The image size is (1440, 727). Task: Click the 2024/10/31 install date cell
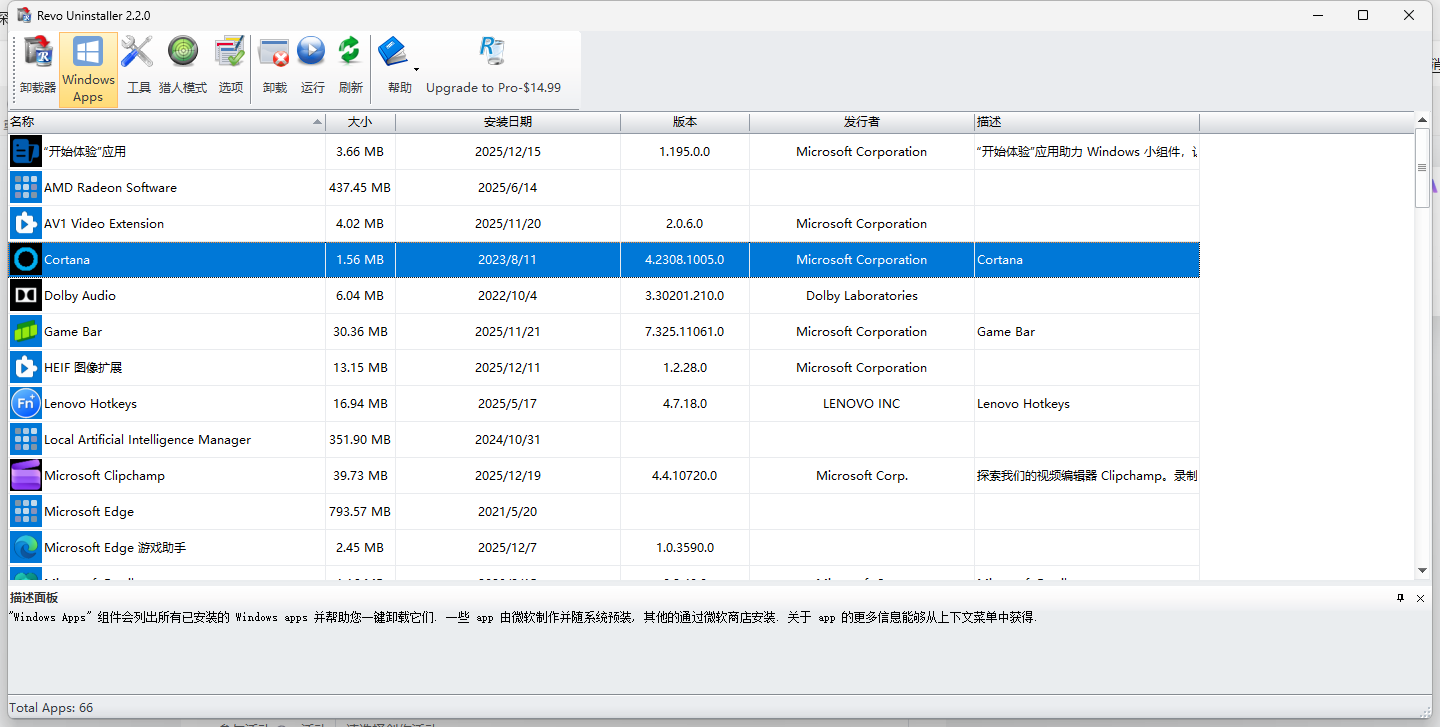click(508, 440)
